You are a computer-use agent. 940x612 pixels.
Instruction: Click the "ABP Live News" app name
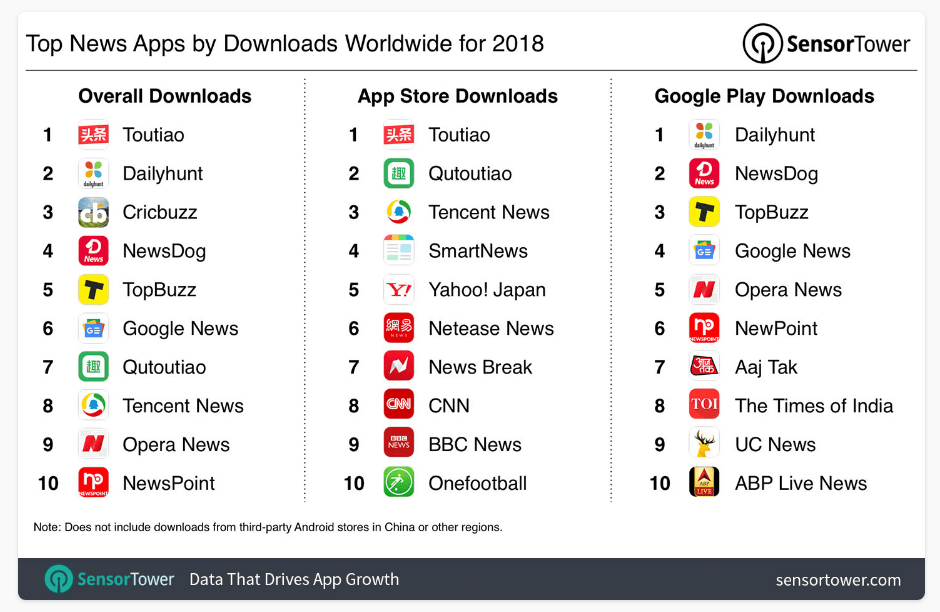pyautogui.click(x=801, y=483)
